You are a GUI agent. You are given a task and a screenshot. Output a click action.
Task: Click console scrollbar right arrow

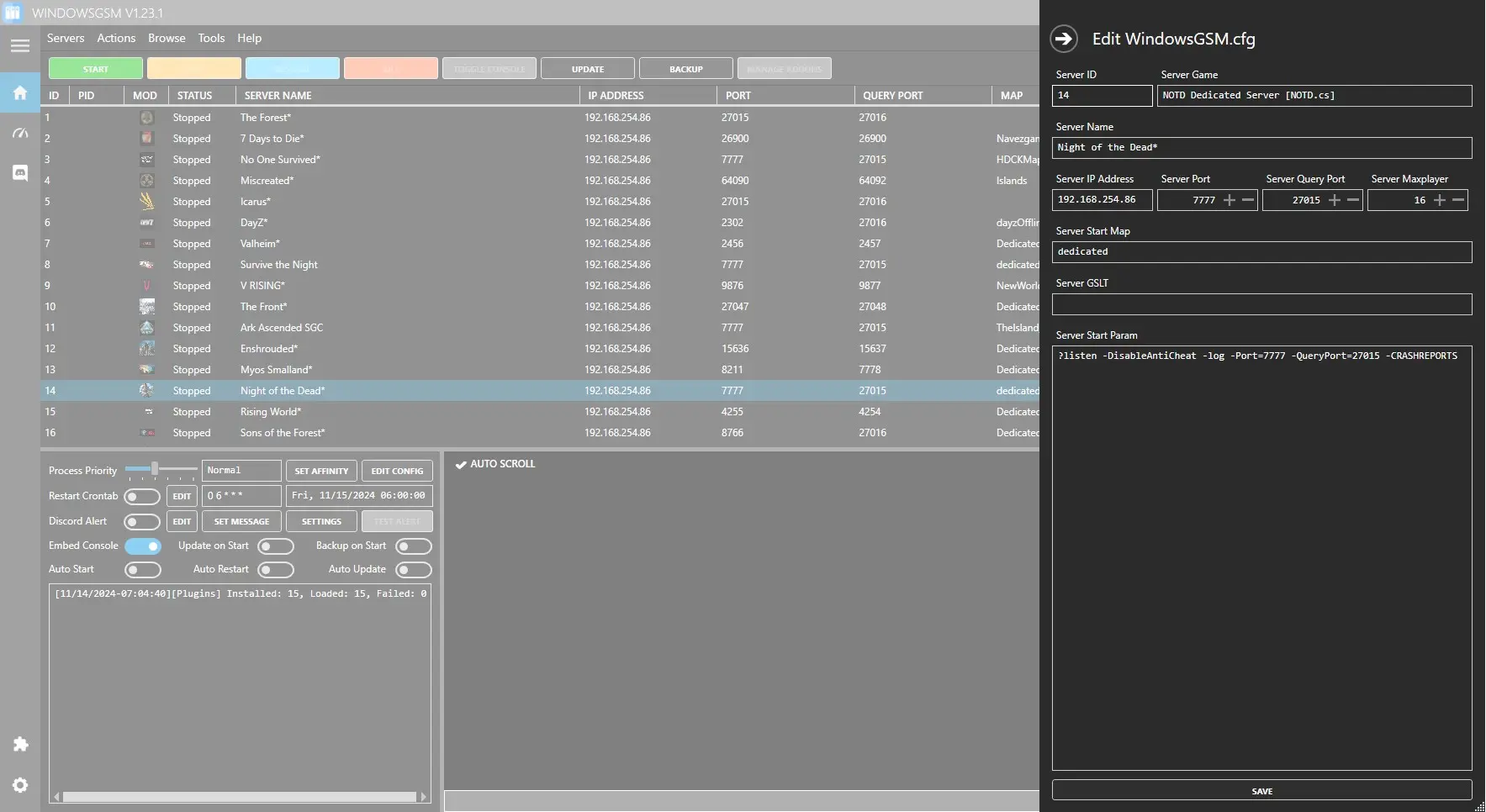point(423,797)
